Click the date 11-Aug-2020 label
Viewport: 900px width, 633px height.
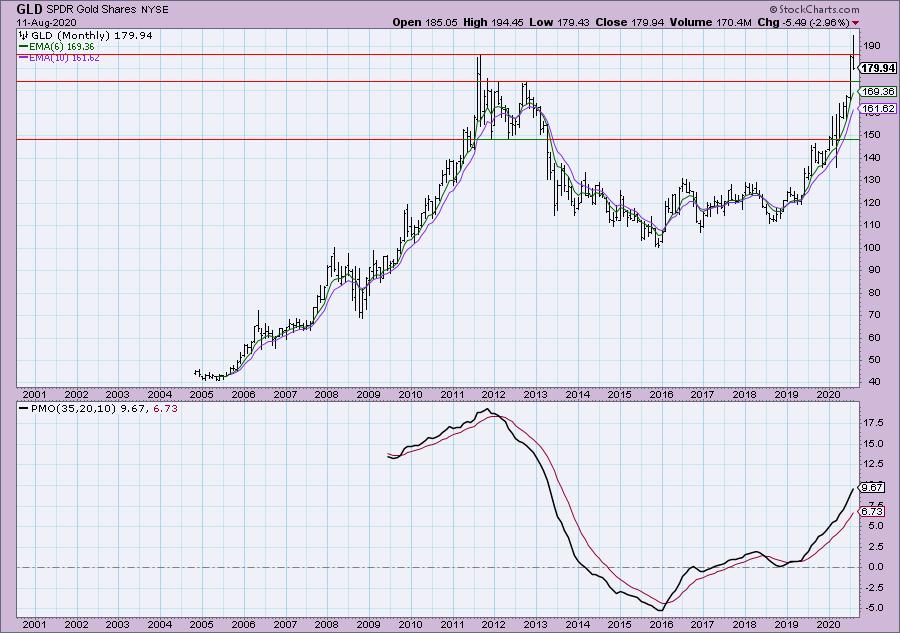tap(46, 22)
